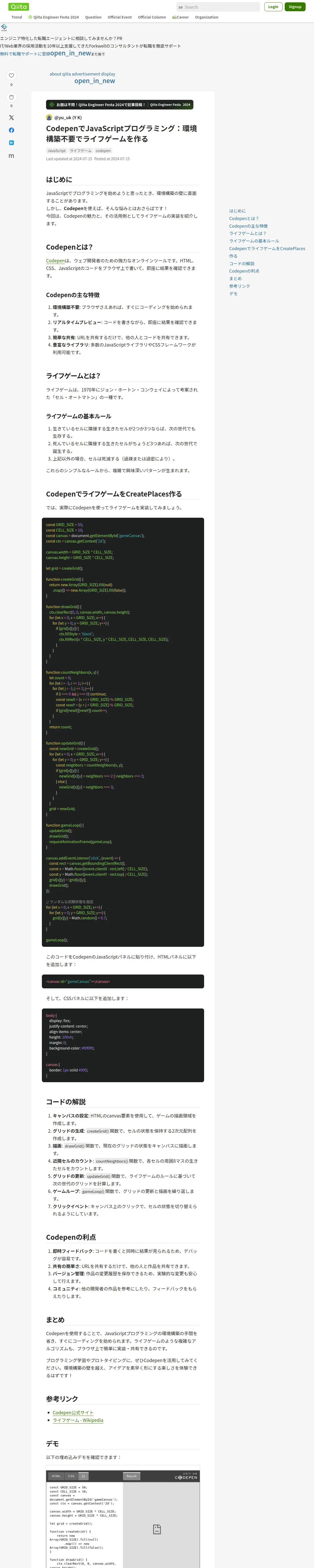
Task: Open the Official Column menu item
Action: [x=152, y=17]
